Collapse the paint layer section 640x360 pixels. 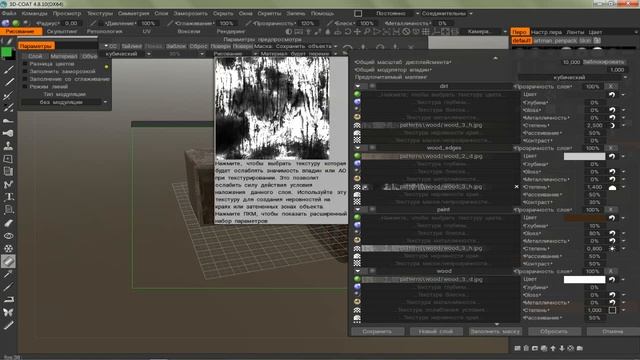[x=358, y=209]
